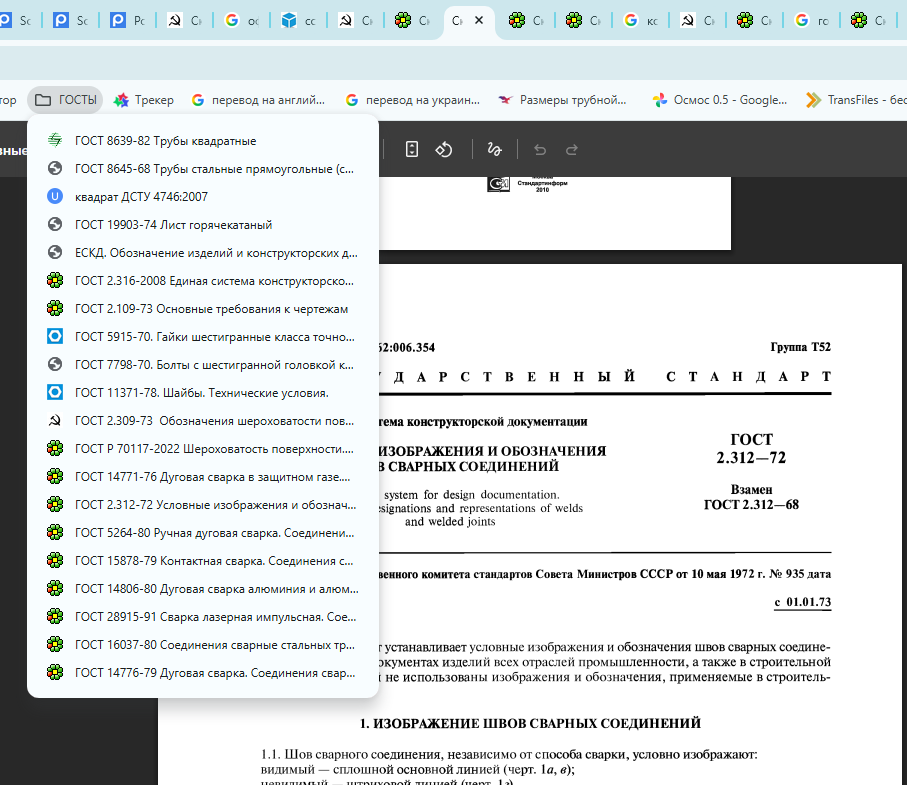Switch to the tab with blue cube icon
This screenshot has height=785, width=907.
click(x=298, y=21)
